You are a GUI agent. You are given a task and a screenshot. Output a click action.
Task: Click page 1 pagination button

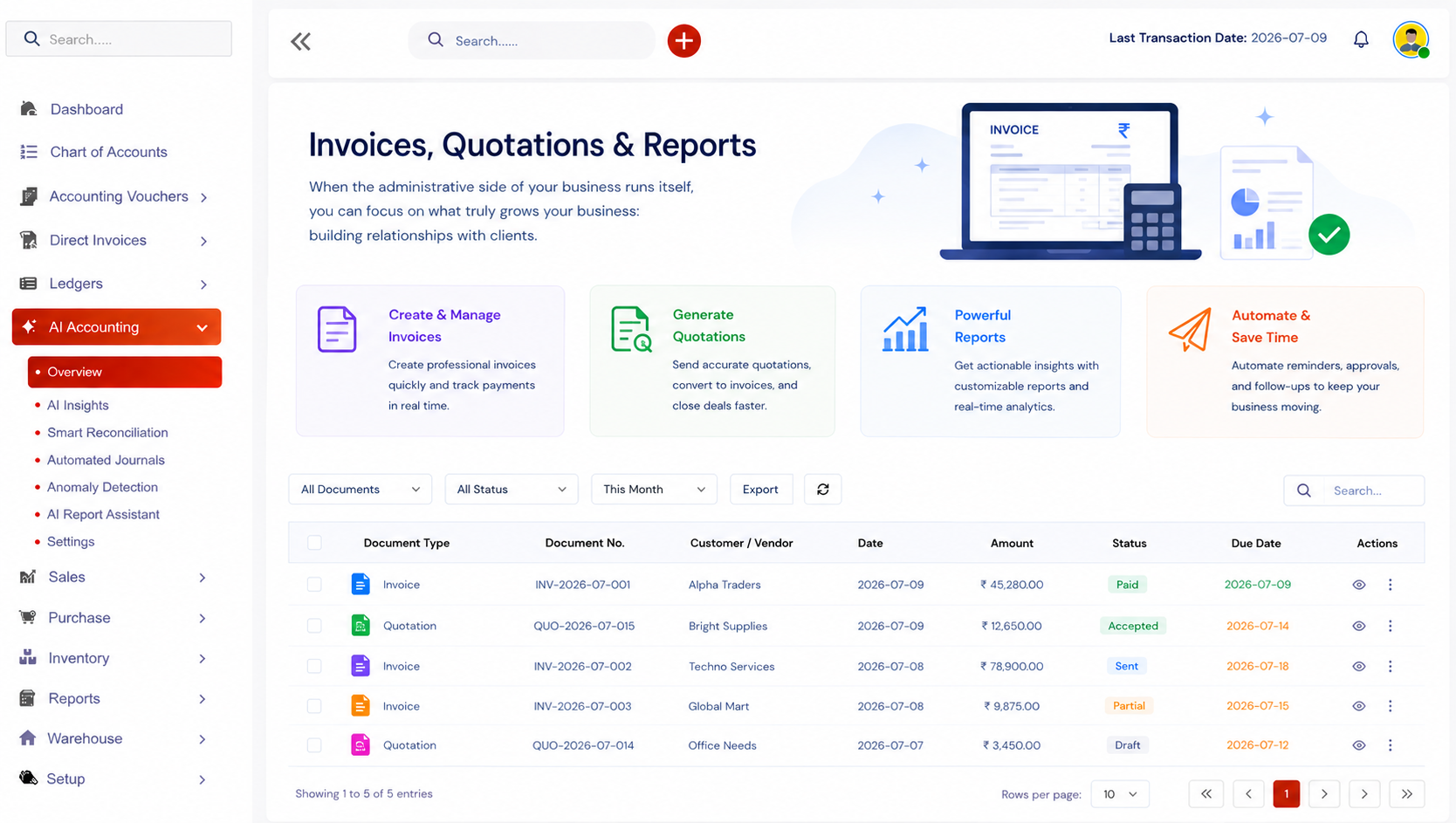[1286, 794]
